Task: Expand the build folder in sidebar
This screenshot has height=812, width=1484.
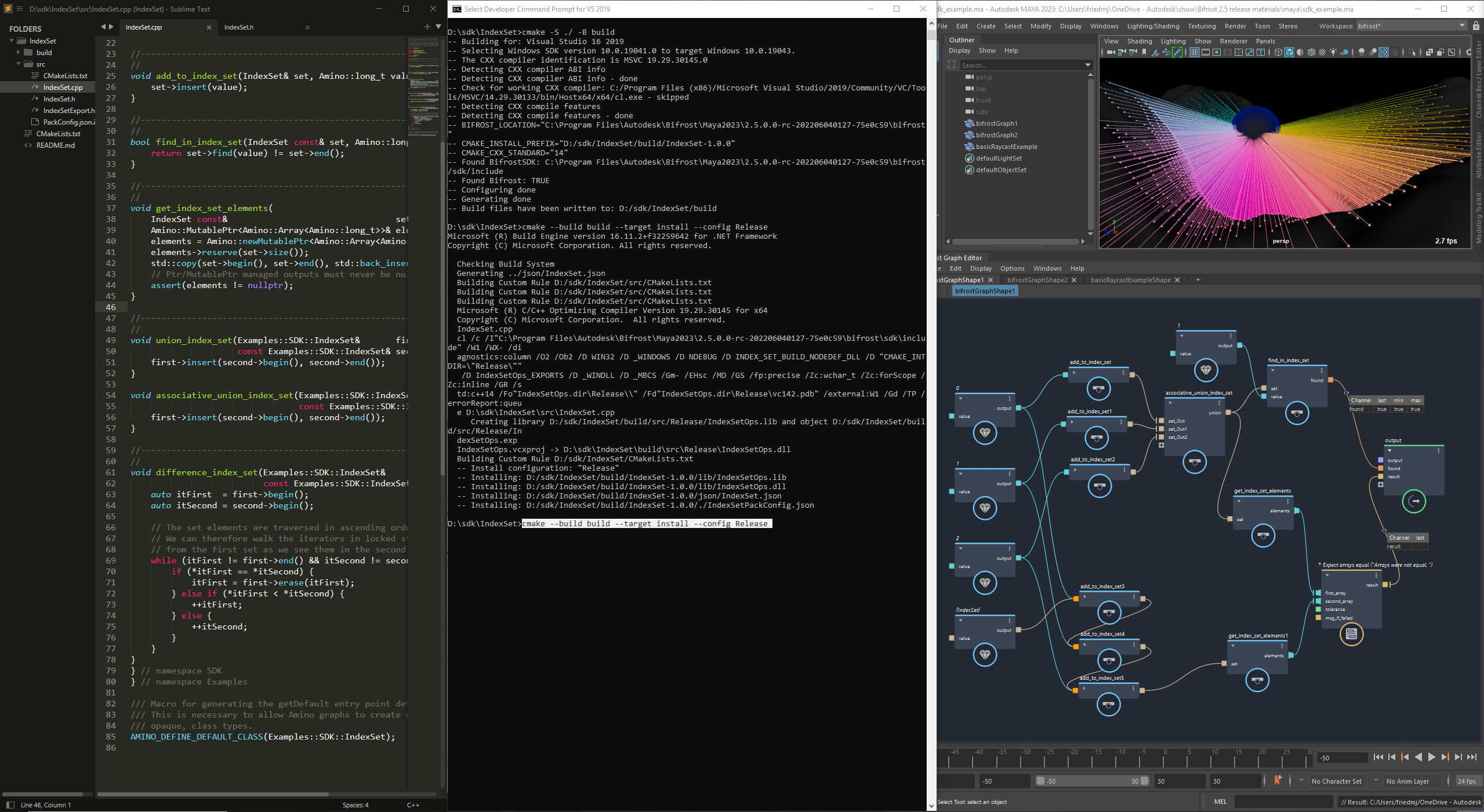Action: (19, 53)
